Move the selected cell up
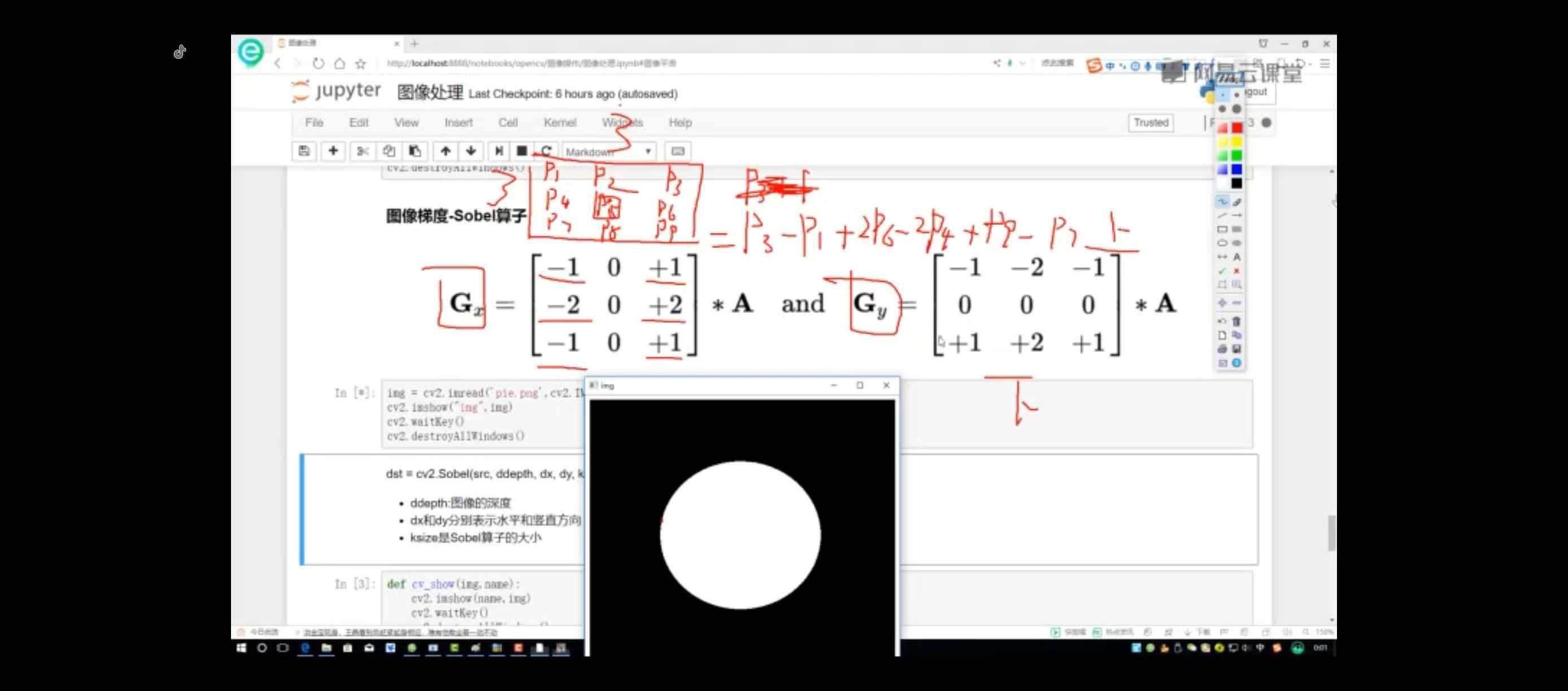The height and width of the screenshot is (691, 1568). (446, 151)
